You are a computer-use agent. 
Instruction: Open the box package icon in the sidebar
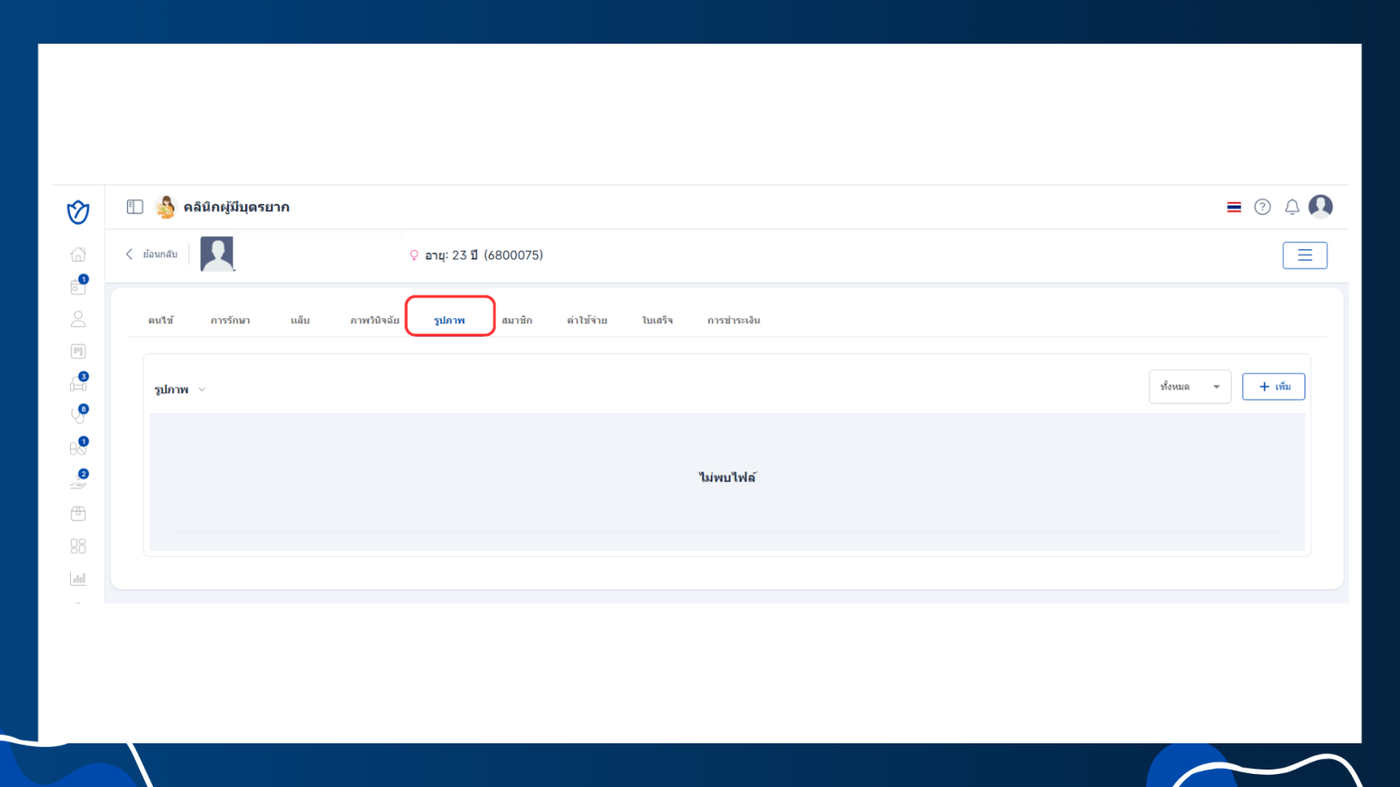(x=78, y=513)
